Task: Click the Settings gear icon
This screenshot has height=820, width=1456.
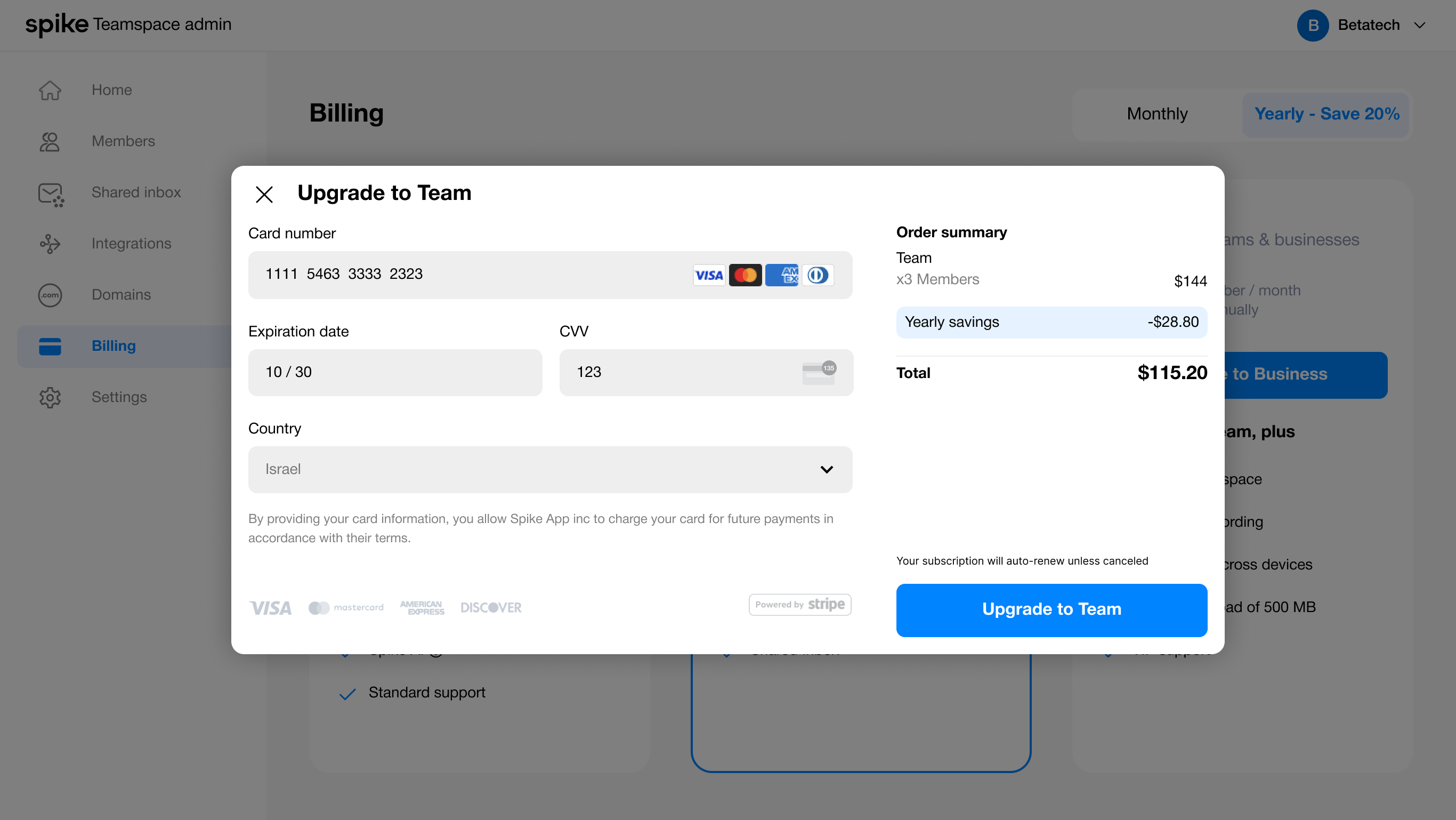Action: click(x=50, y=397)
